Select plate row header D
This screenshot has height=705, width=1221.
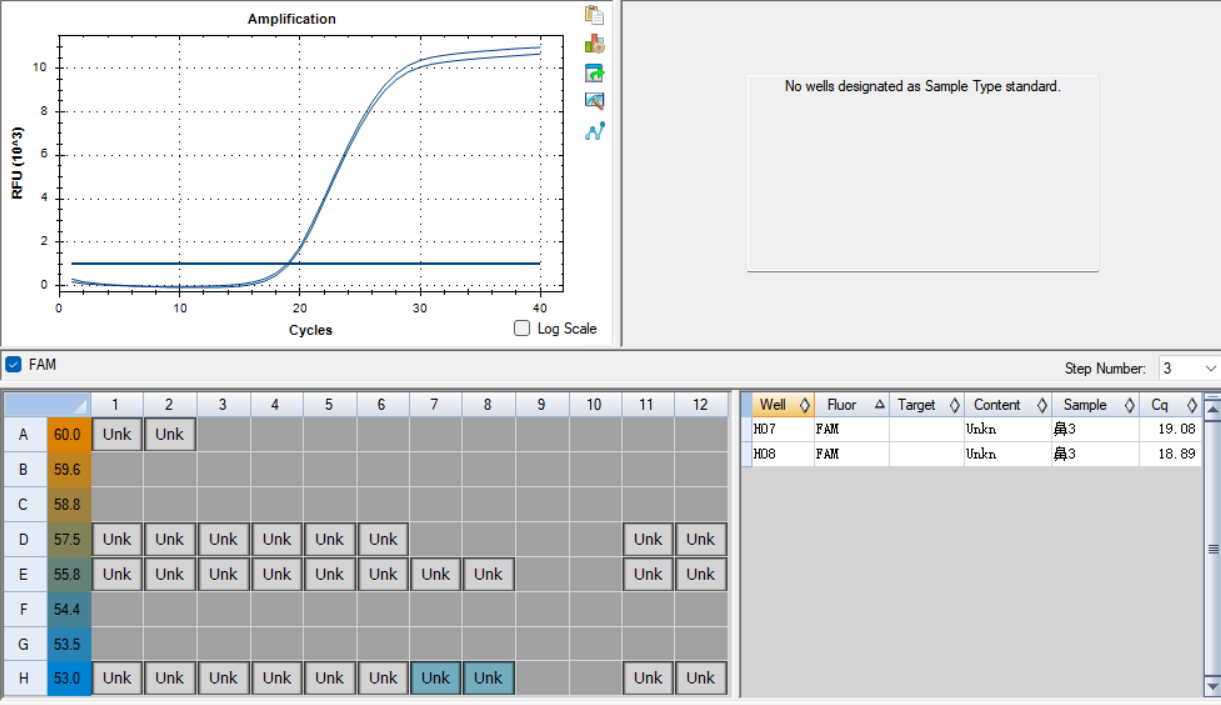click(x=23, y=539)
